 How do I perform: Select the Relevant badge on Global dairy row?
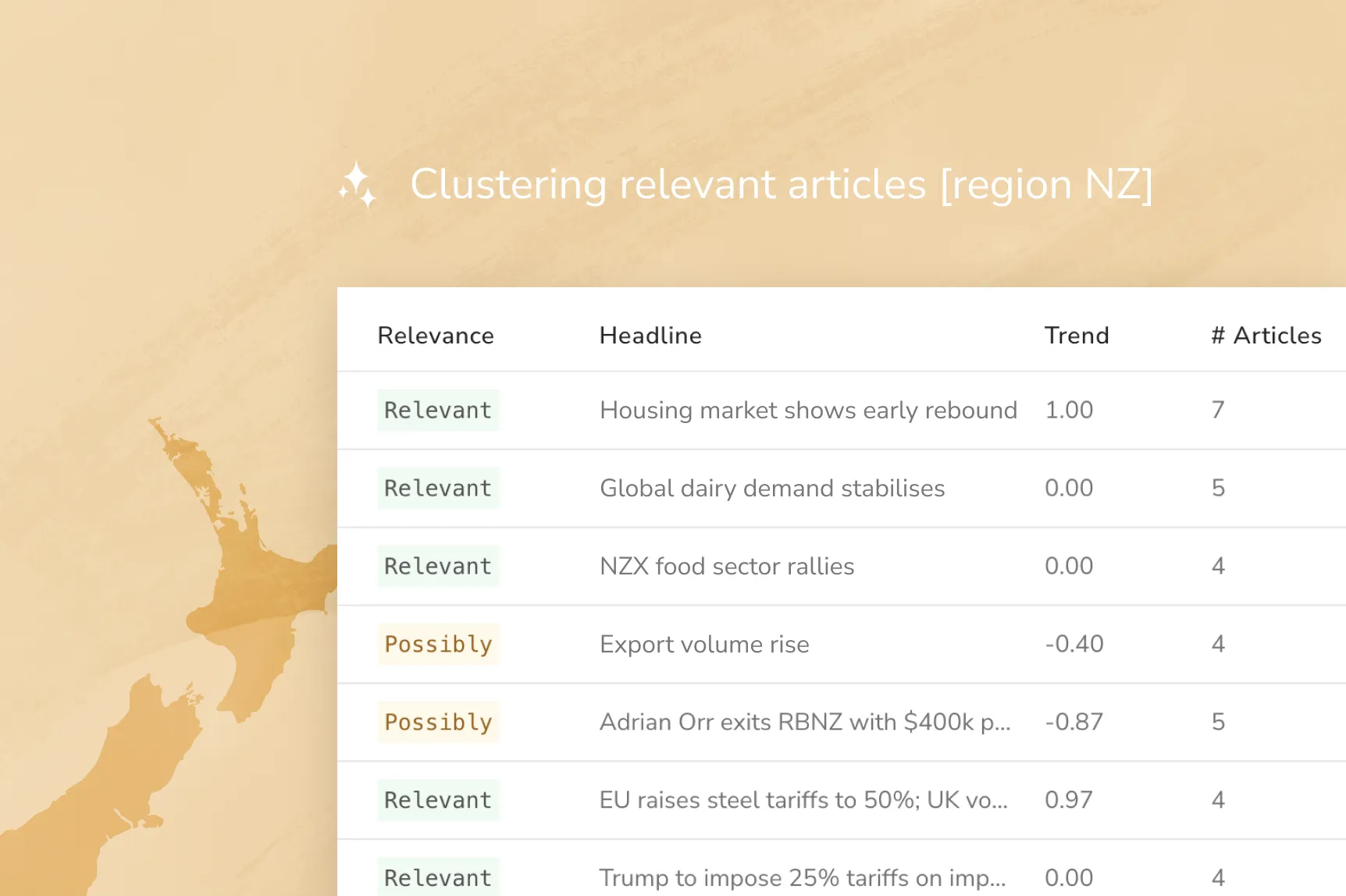(x=438, y=488)
